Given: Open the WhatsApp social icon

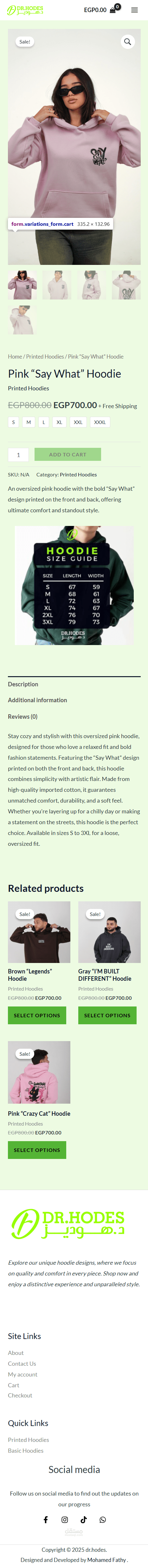Looking at the screenshot, I should click(x=102, y=1519).
